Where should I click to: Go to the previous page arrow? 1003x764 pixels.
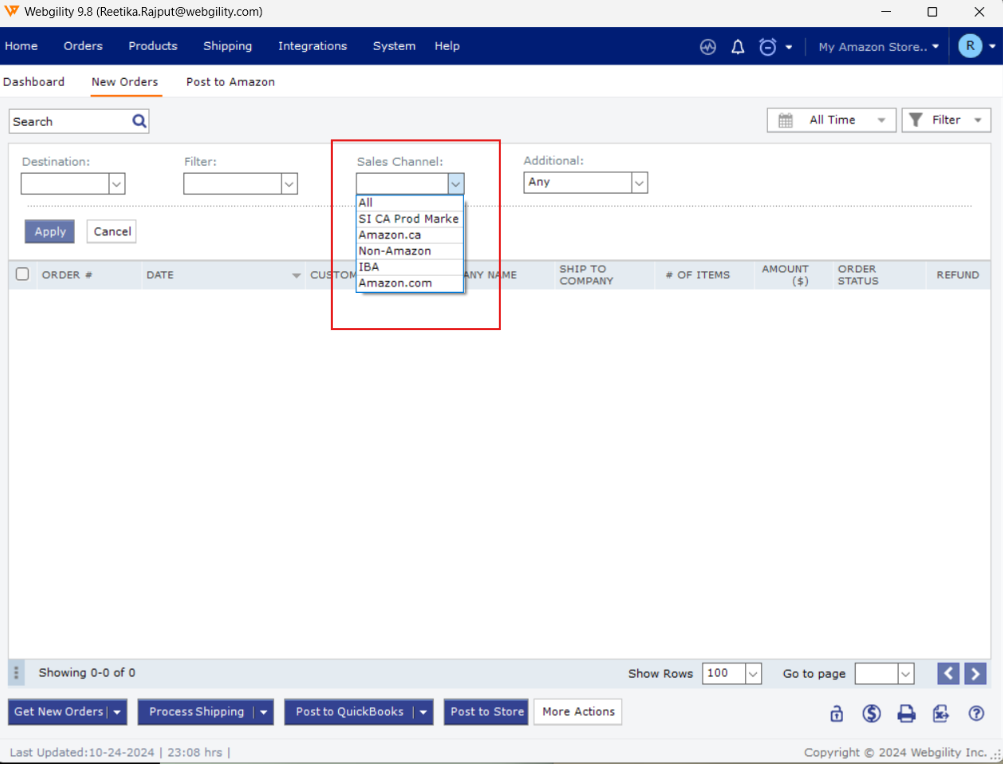[948, 673]
